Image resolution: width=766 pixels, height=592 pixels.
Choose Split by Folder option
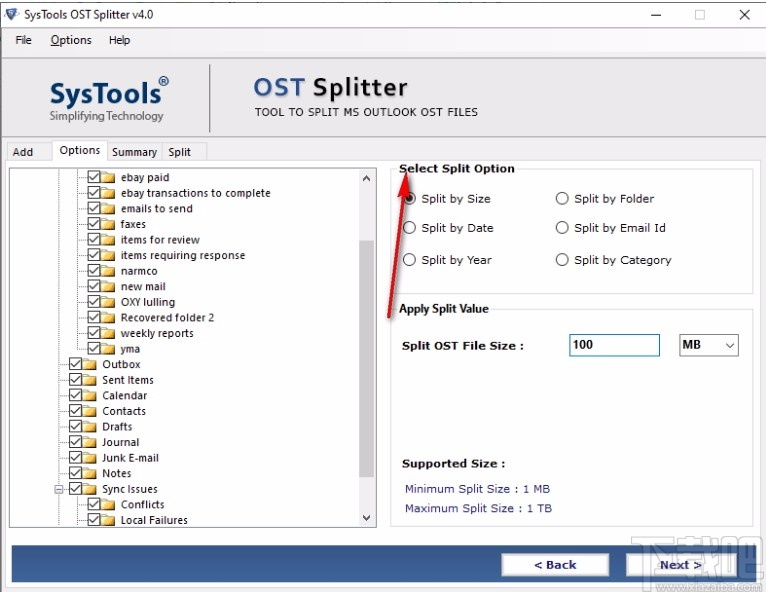click(562, 198)
